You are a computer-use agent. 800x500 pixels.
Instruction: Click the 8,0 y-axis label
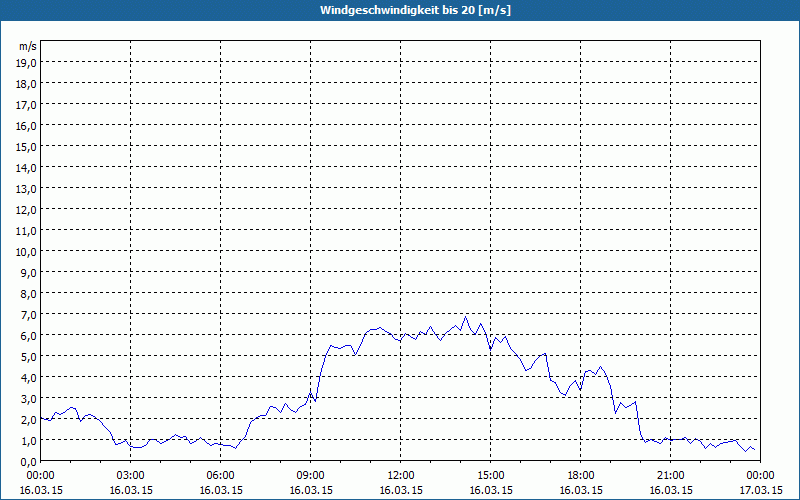[x=28, y=294]
